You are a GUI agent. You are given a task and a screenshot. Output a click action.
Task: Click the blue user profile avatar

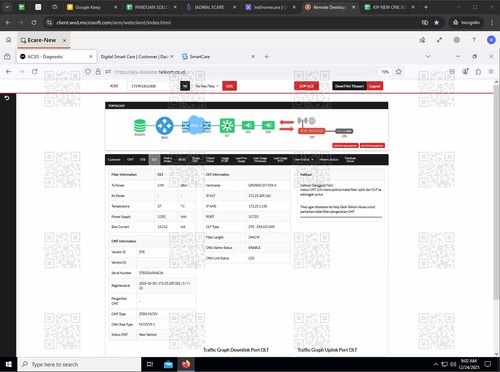point(491,40)
